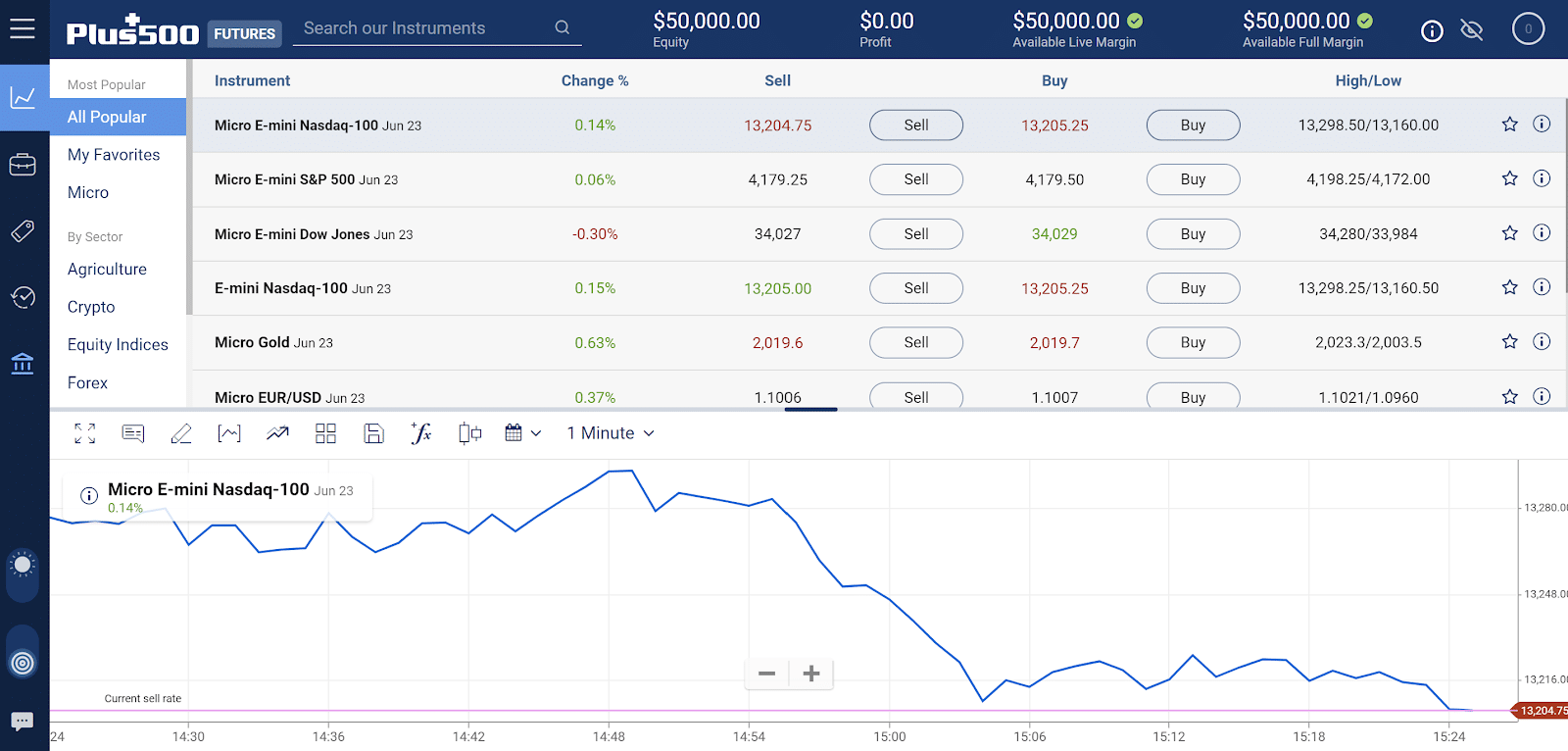Open chart instrument info icon
Viewport: 1568px width, 751px height.
click(89, 495)
